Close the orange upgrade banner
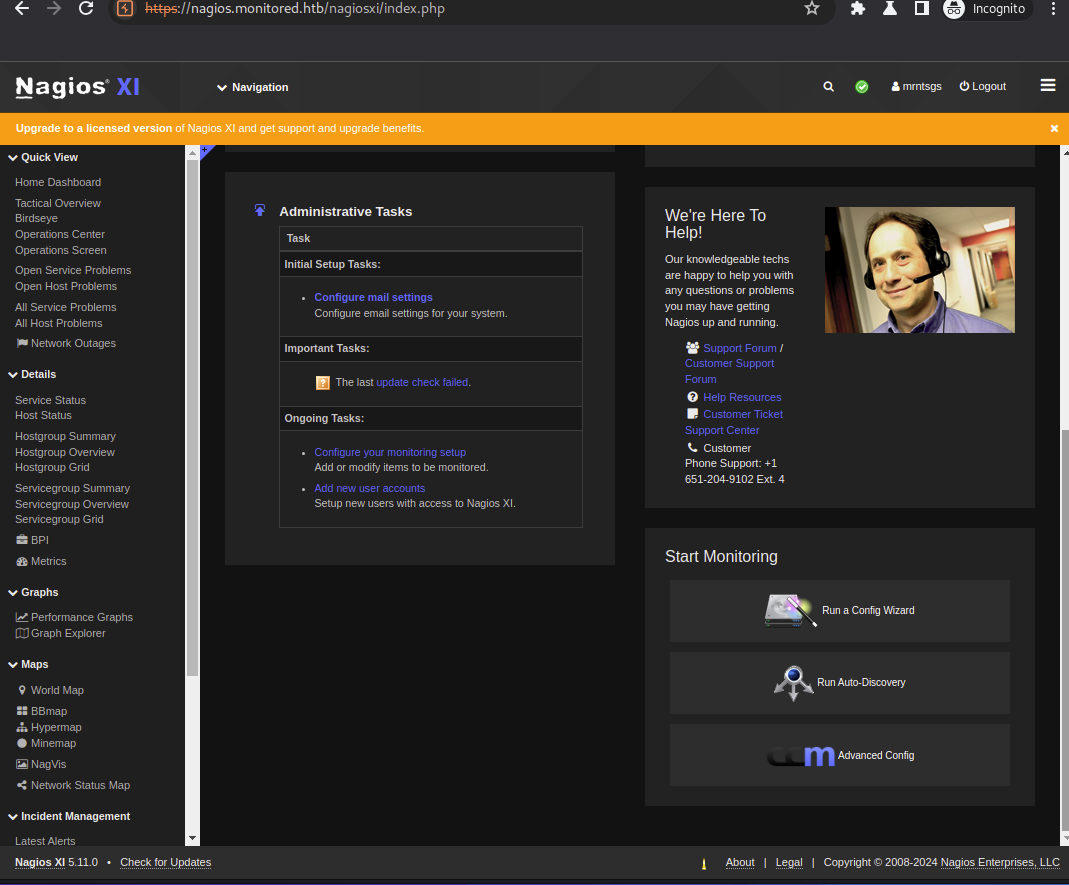 1054,129
